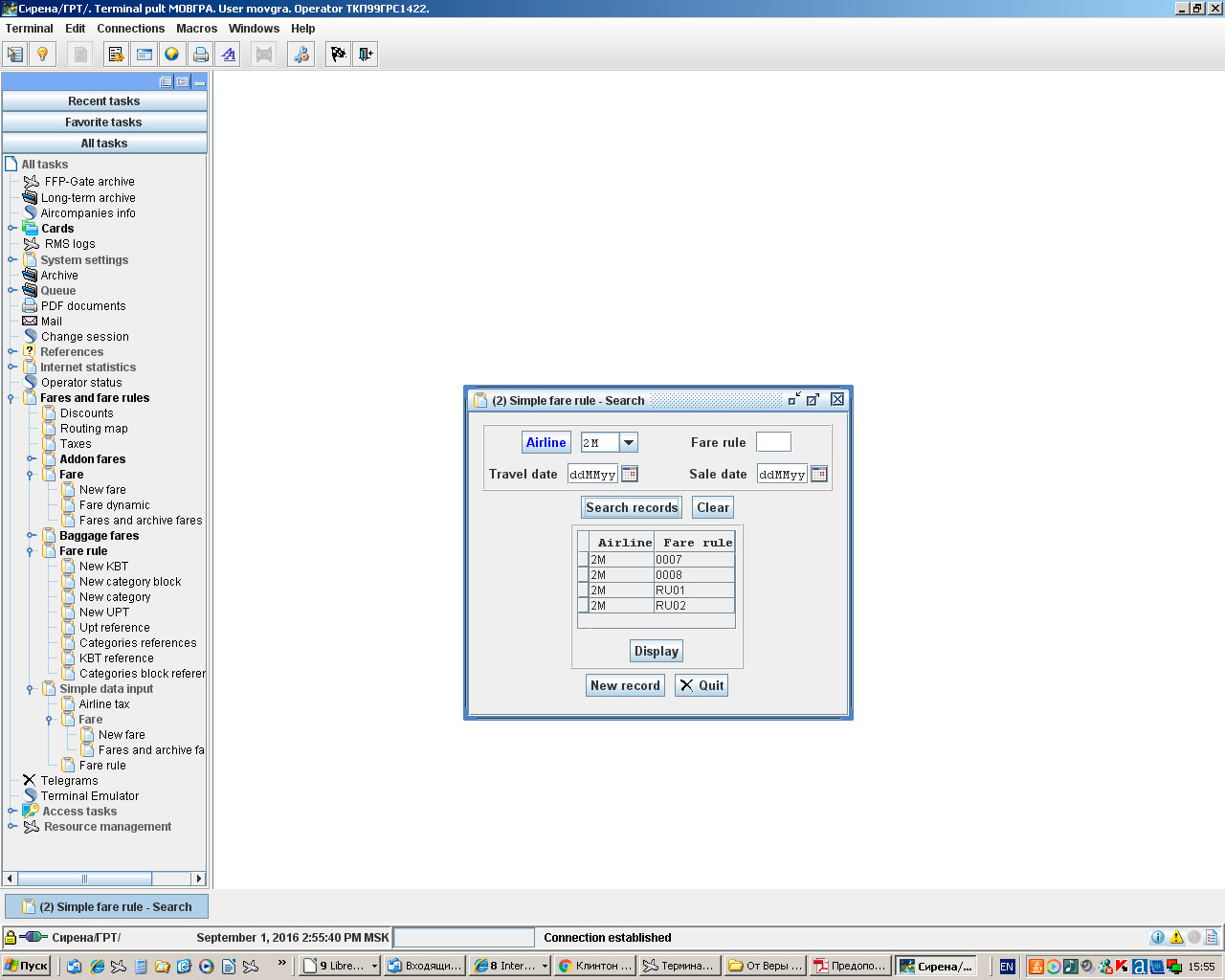Click the printer icon in the toolbar
1225x980 pixels.
201,55
